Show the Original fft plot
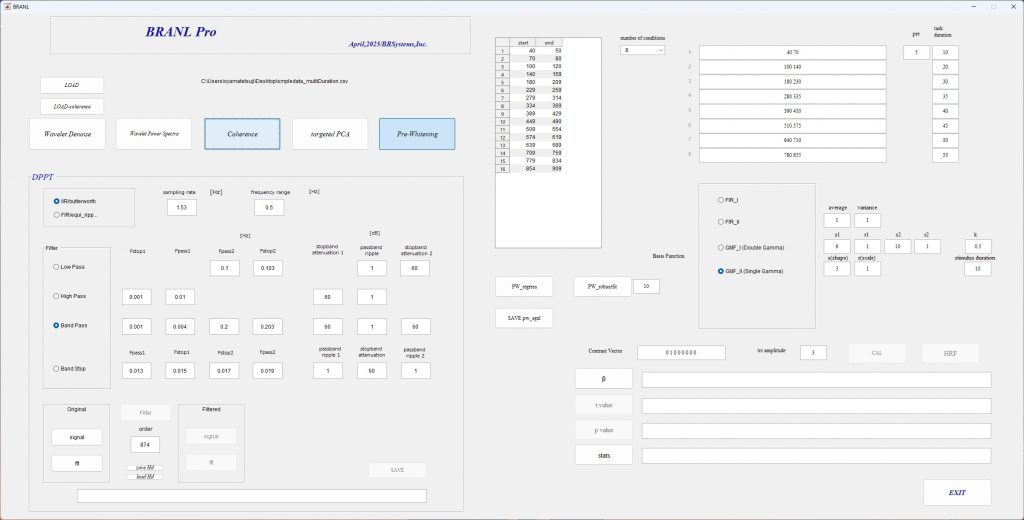This screenshot has width=1024, height=520. coord(77,463)
